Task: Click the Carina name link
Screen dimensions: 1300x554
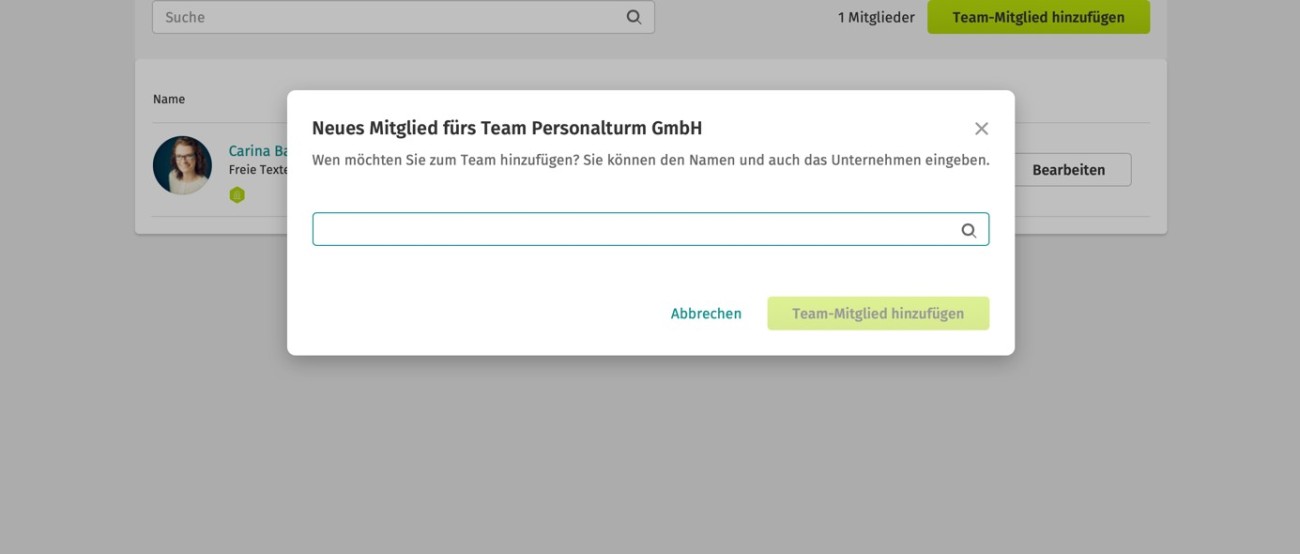Action: 258,151
